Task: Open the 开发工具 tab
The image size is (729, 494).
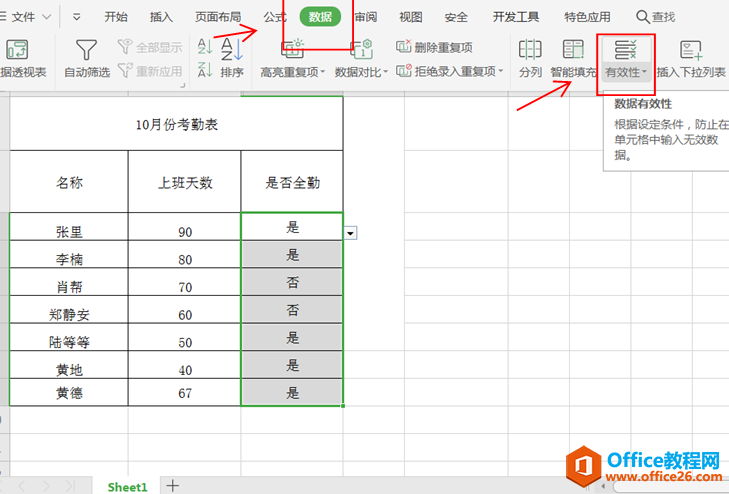Action: 516,17
